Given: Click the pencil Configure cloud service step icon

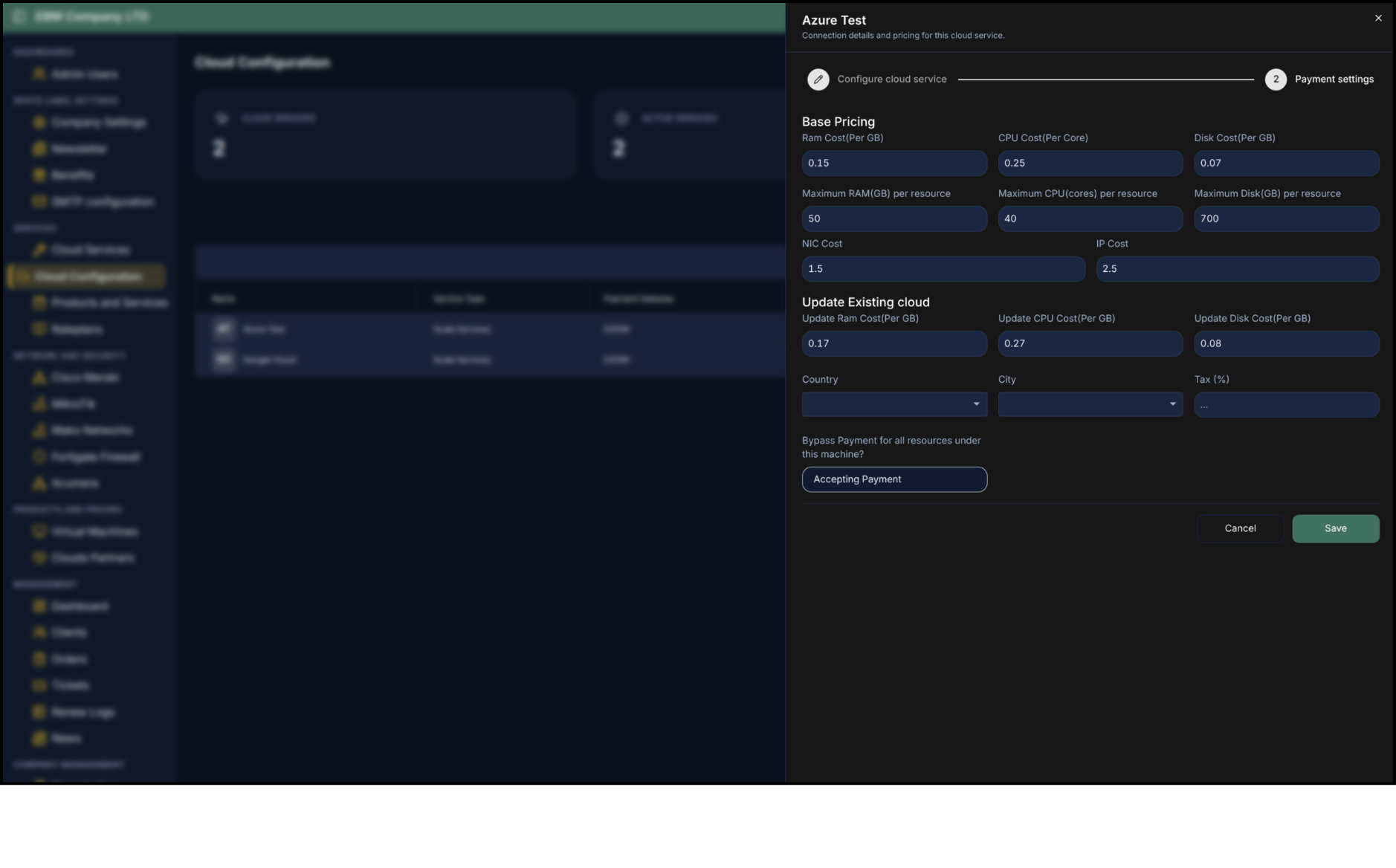Looking at the screenshot, I should (818, 80).
